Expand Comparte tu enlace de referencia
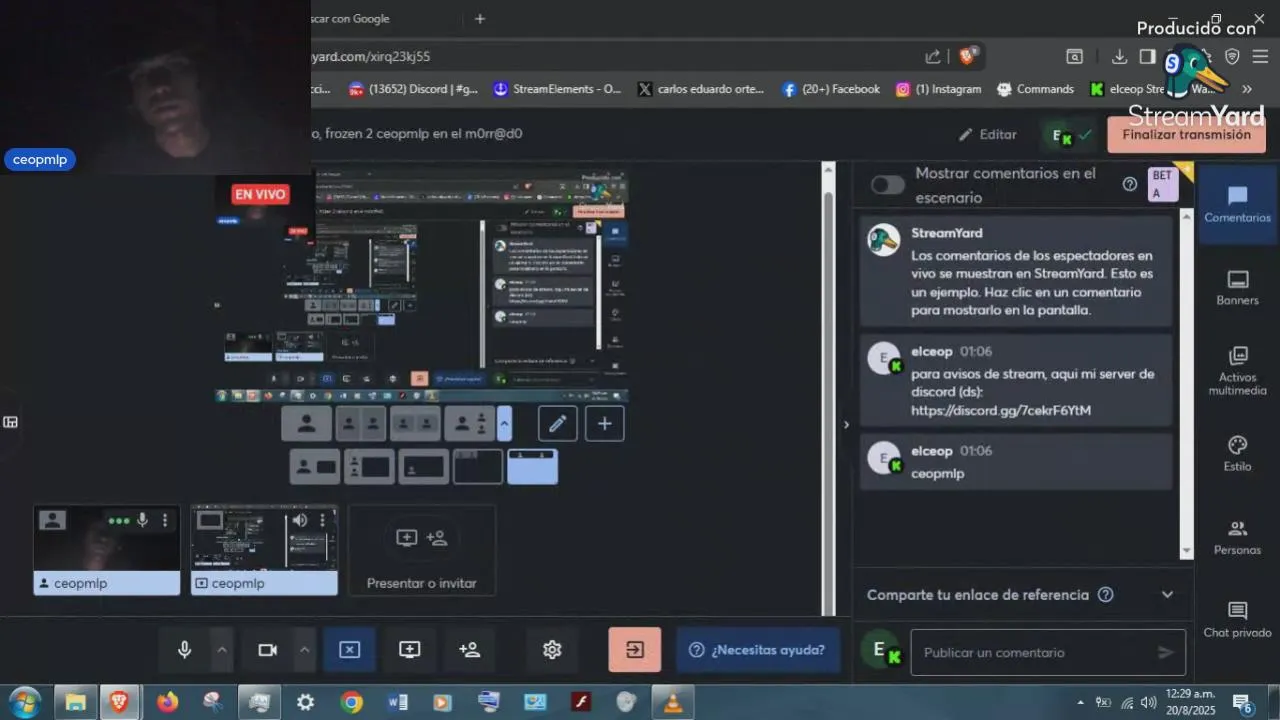1280x720 pixels. [x=1167, y=594]
